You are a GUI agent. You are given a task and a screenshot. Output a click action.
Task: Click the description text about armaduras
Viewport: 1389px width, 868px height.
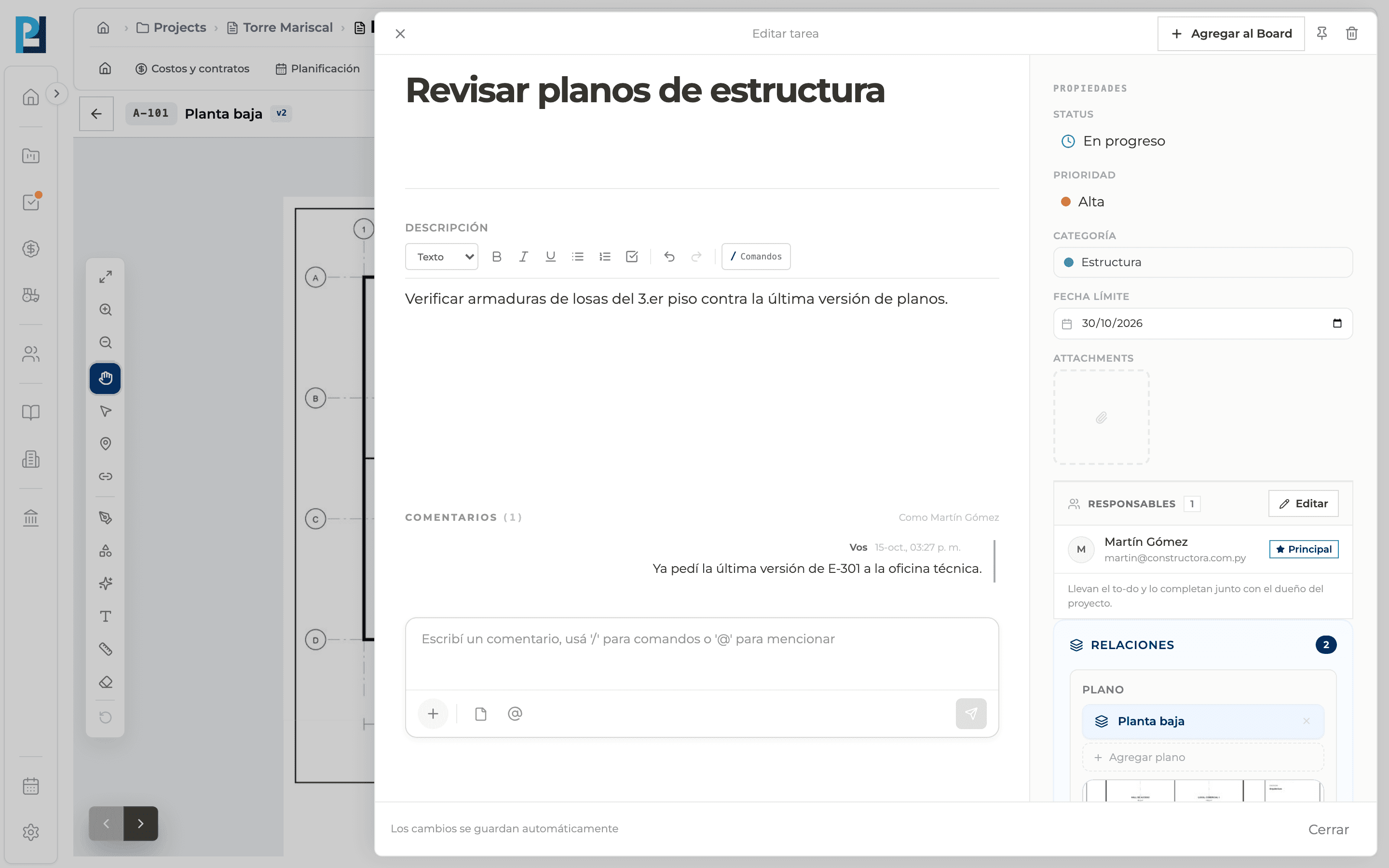click(676, 299)
